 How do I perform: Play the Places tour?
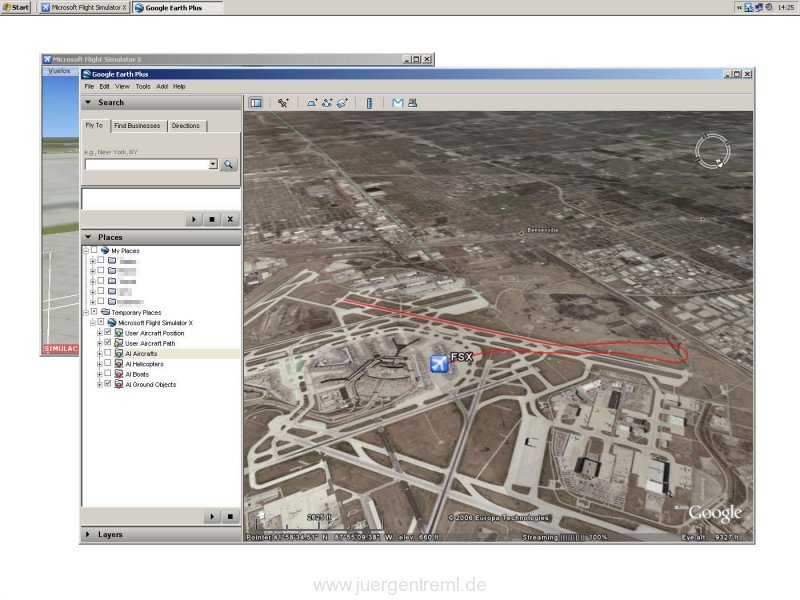pyautogui.click(x=212, y=516)
